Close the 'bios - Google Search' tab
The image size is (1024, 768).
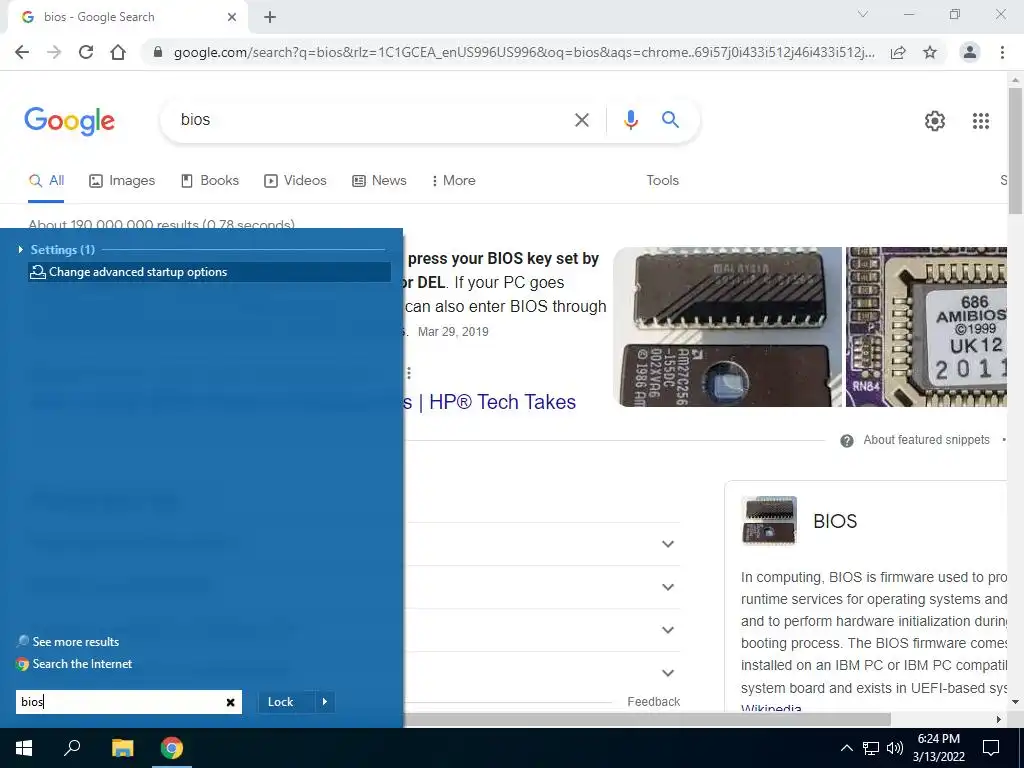(232, 18)
